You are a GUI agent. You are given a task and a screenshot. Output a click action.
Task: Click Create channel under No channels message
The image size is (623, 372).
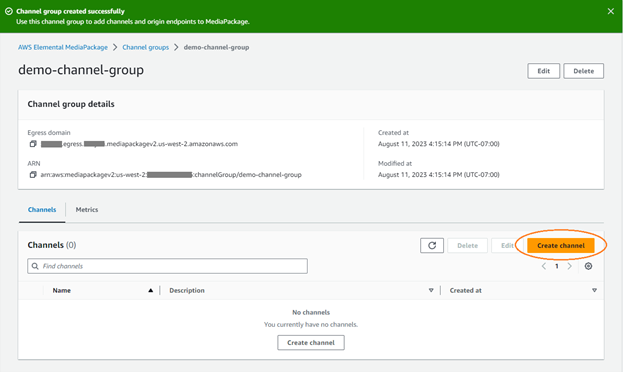pyautogui.click(x=311, y=343)
